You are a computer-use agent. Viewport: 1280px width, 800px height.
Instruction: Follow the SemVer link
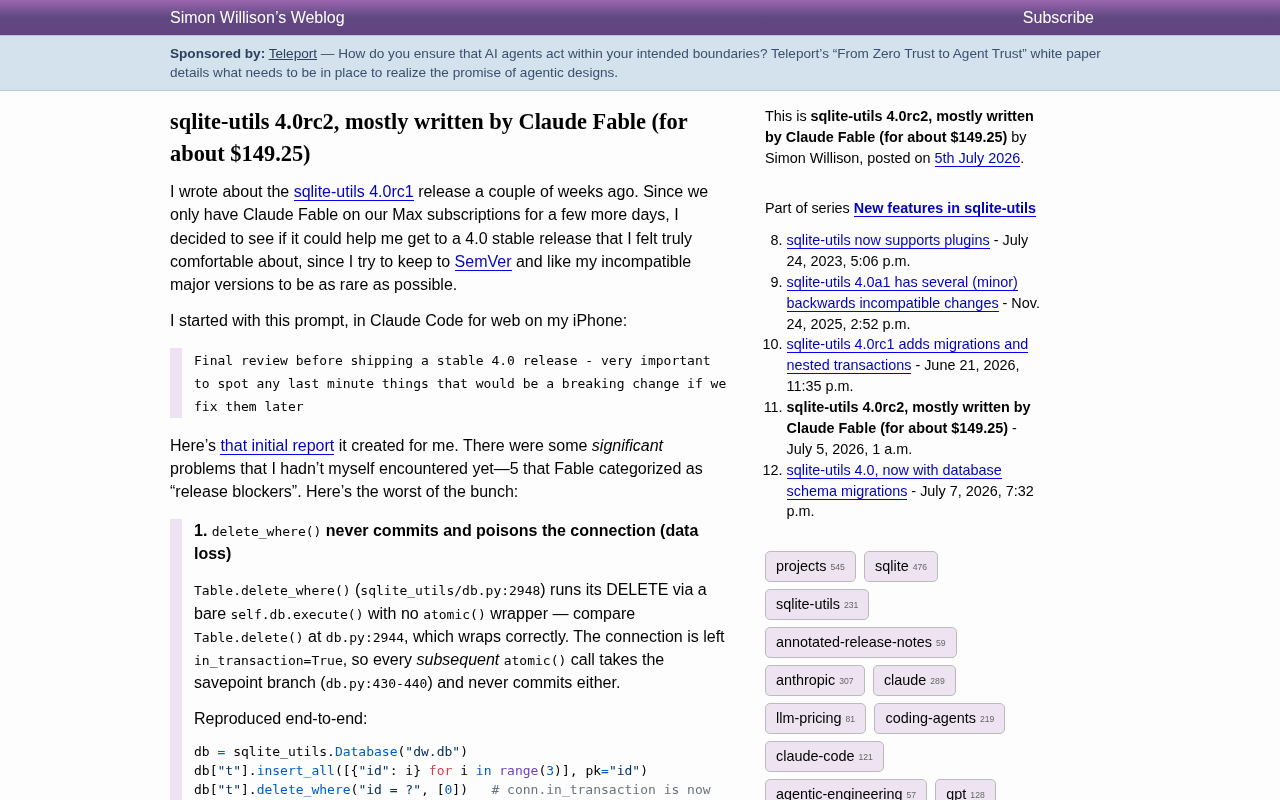click(x=483, y=262)
